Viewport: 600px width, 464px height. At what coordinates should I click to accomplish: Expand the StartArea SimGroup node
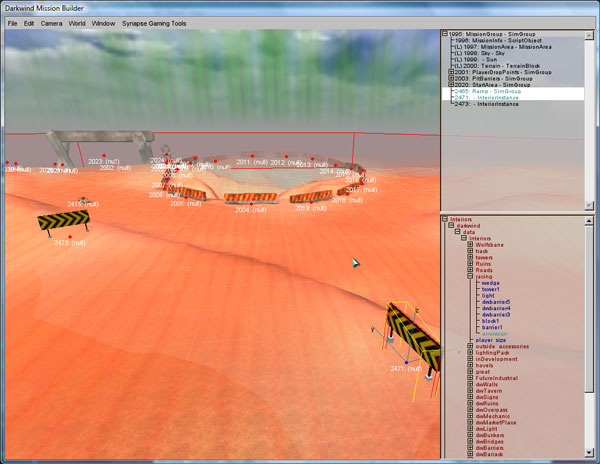(x=451, y=85)
